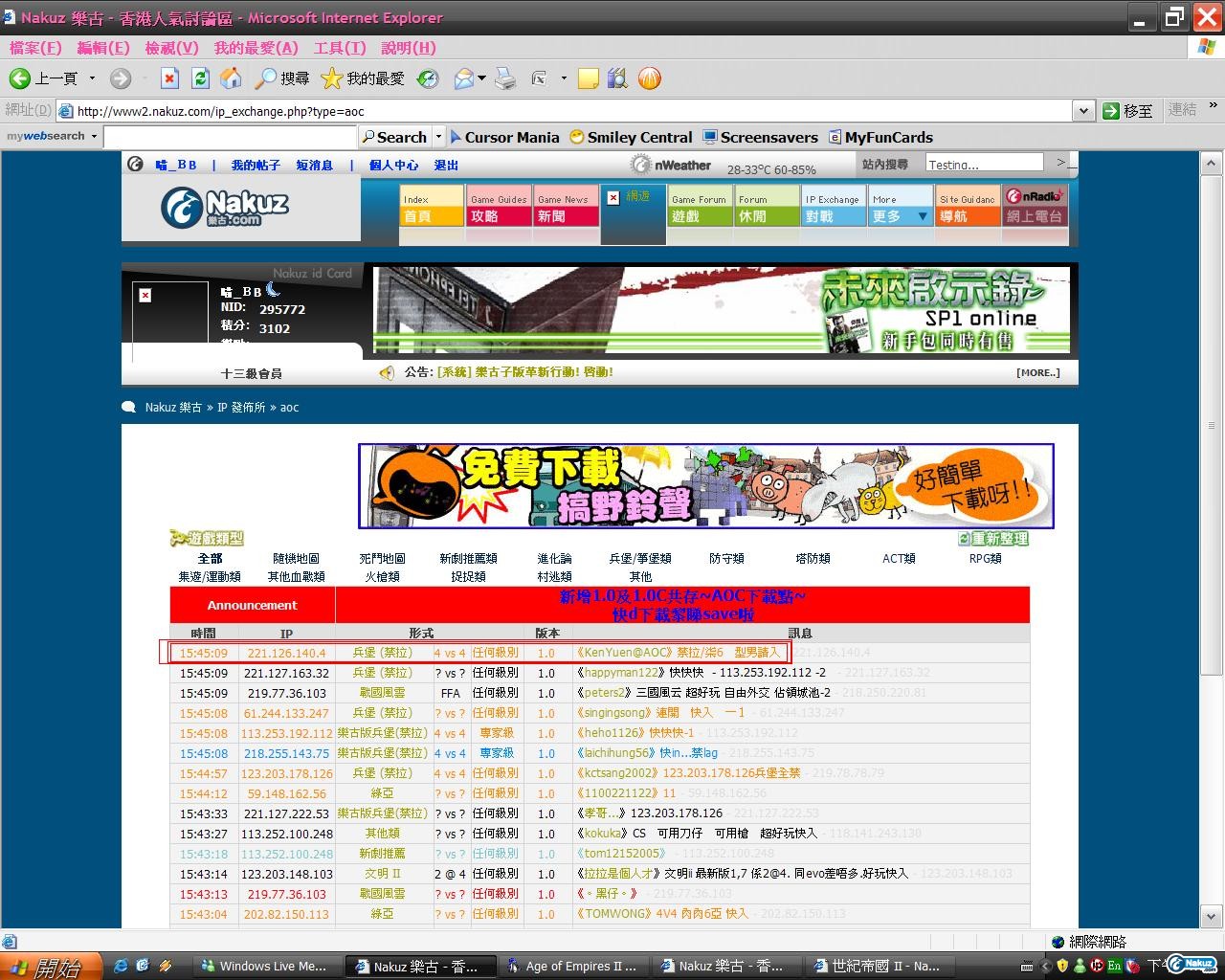Click the Mail envelope toolbar icon
The height and width of the screenshot is (980, 1225).
pyautogui.click(x=464, y=78)
